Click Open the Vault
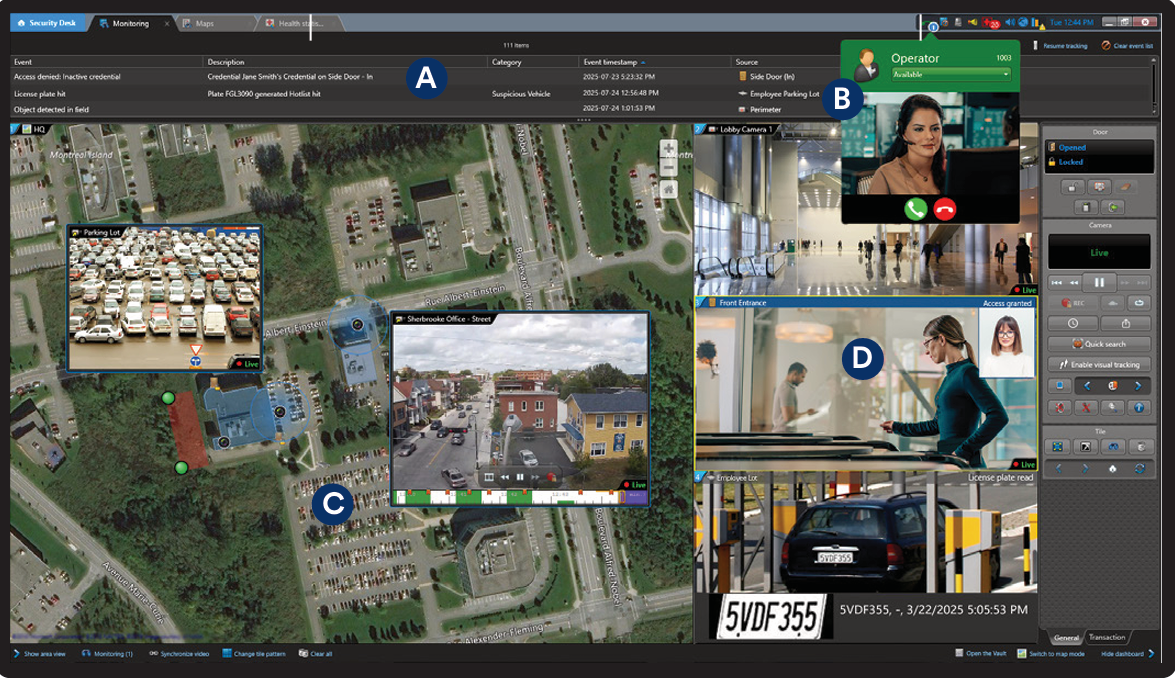The image size is (1175, 678). [981, 653]
